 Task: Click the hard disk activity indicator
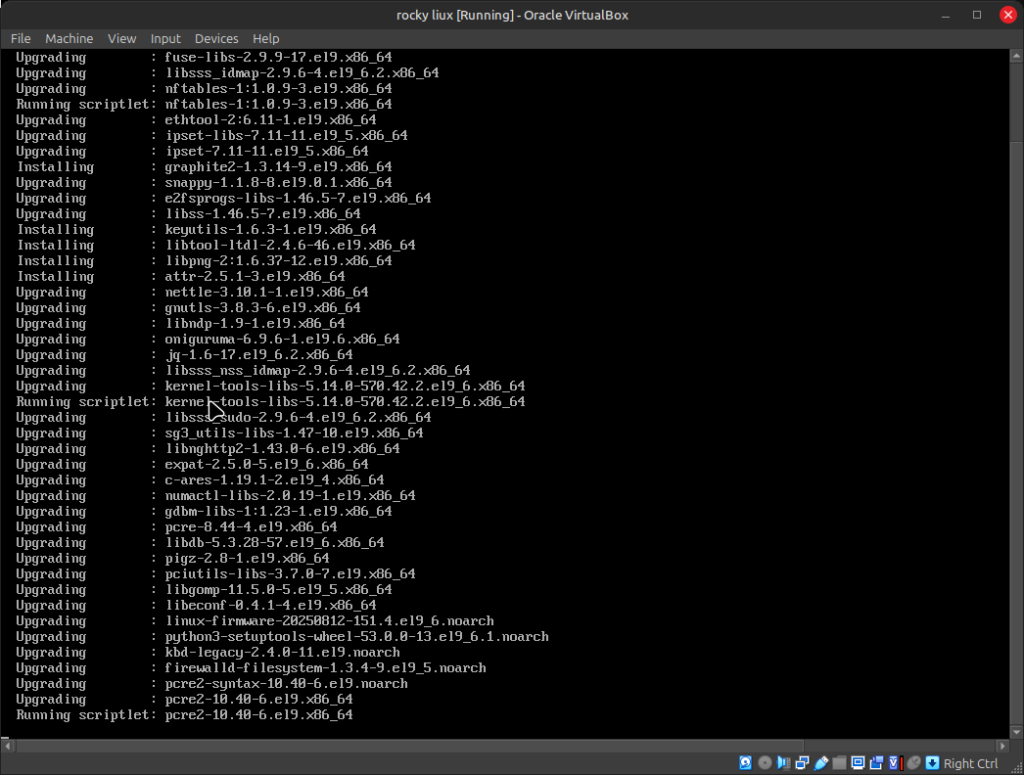[x=746, y=763]
